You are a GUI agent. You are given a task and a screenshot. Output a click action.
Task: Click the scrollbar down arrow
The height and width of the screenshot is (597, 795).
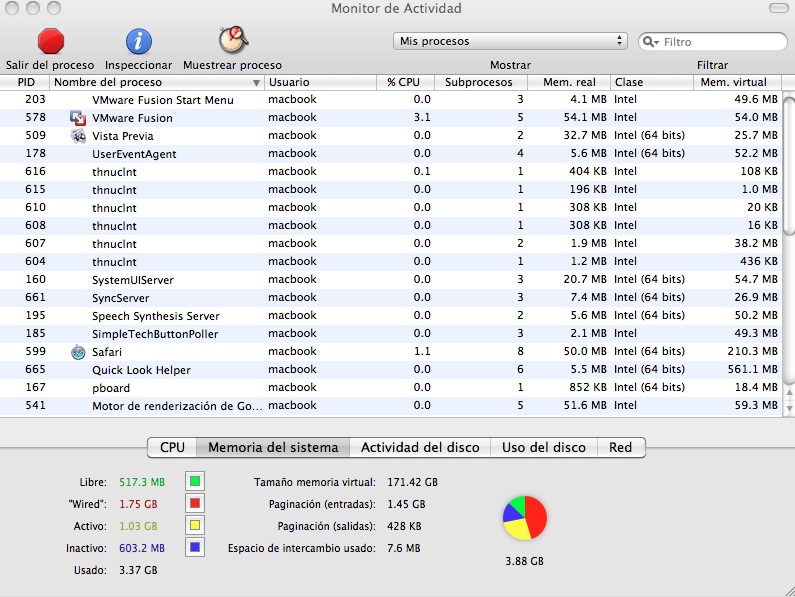point(789,408)
